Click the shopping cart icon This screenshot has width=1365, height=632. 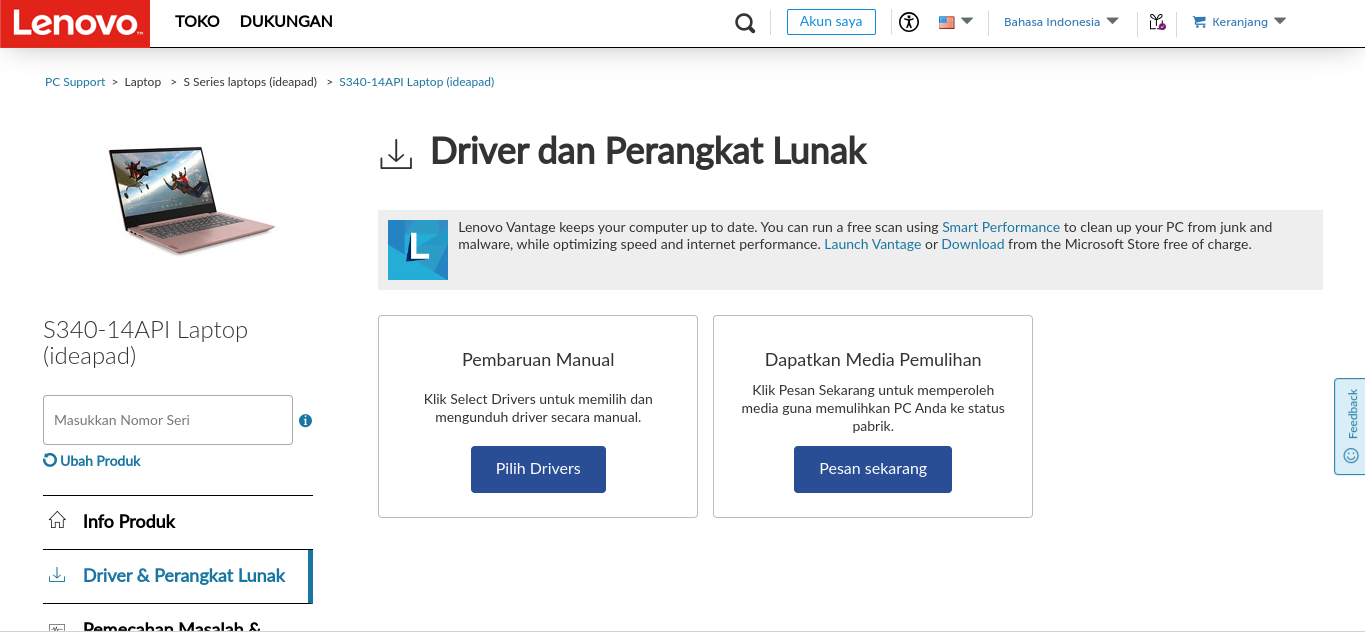(x=1199, y=22)
